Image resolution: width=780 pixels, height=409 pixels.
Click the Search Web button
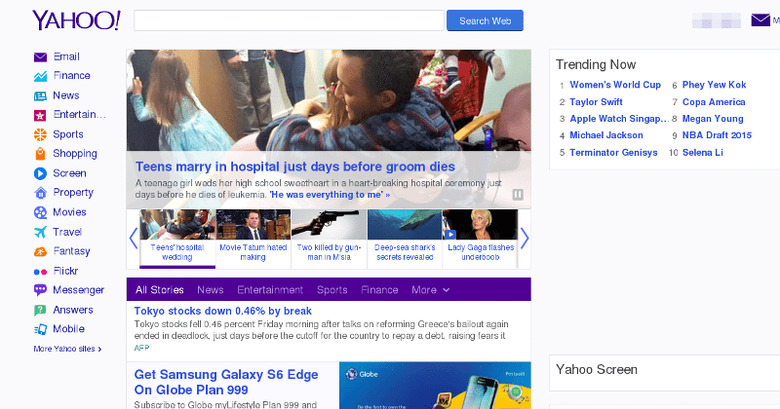[x=485, y=21]
